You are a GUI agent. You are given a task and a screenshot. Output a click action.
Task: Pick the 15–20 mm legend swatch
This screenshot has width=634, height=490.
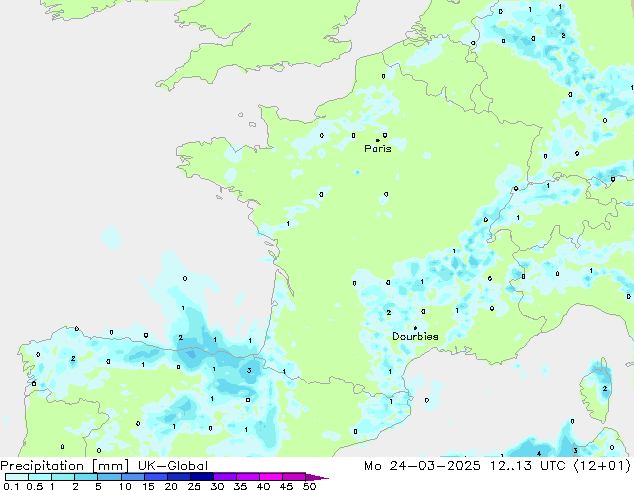pos(155,477)
